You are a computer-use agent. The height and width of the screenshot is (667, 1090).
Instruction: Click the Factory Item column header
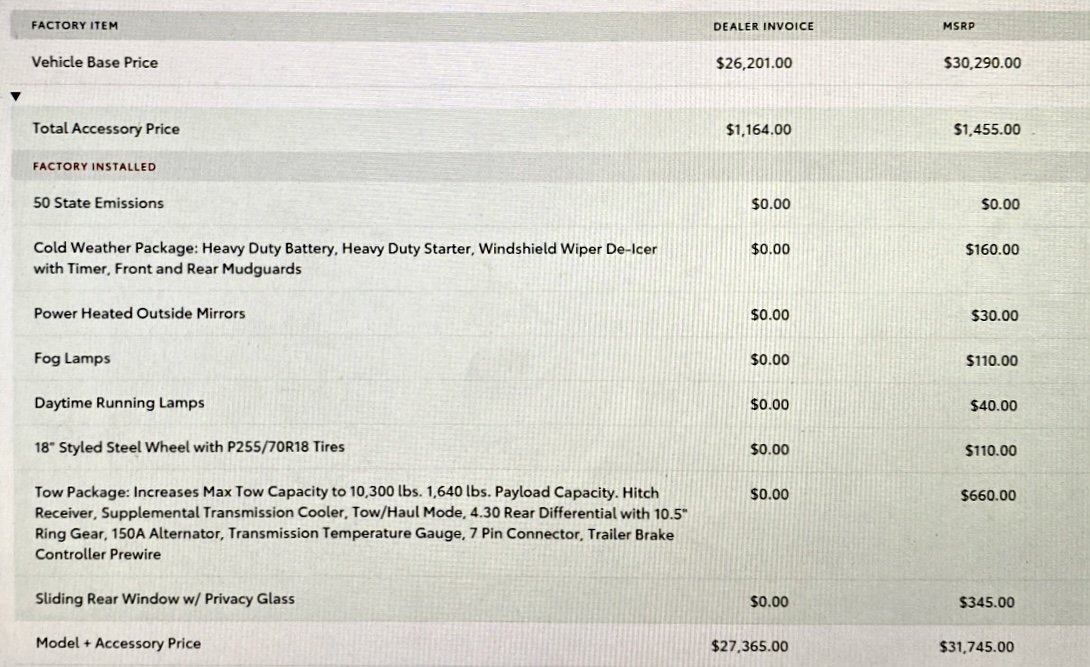(74, 26)
